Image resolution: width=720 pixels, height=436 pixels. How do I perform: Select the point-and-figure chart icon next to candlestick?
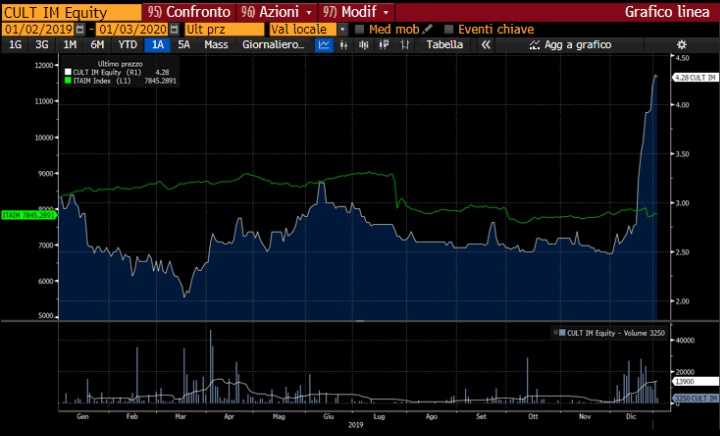tap(384, 45)
